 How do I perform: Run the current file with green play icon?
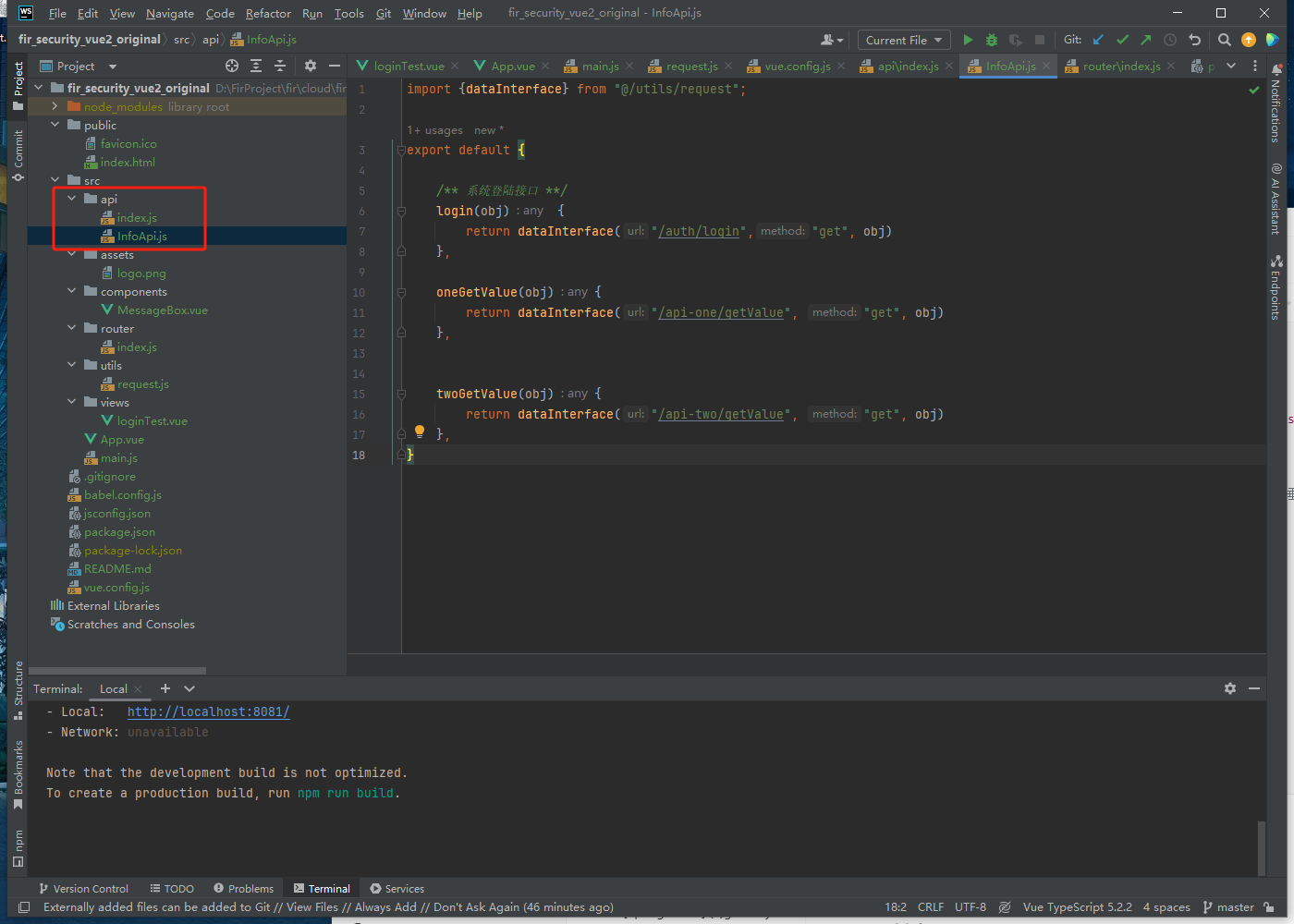pos(968,40)
